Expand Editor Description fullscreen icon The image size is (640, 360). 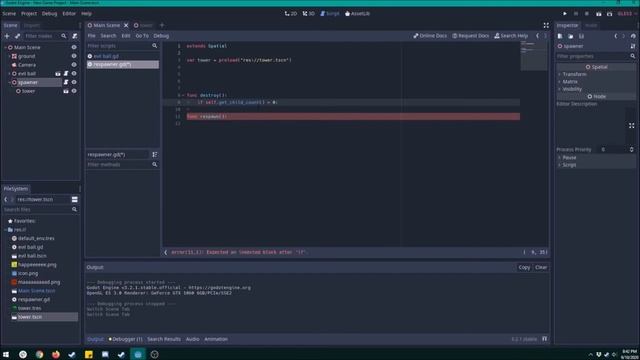(x=631, y=126)
